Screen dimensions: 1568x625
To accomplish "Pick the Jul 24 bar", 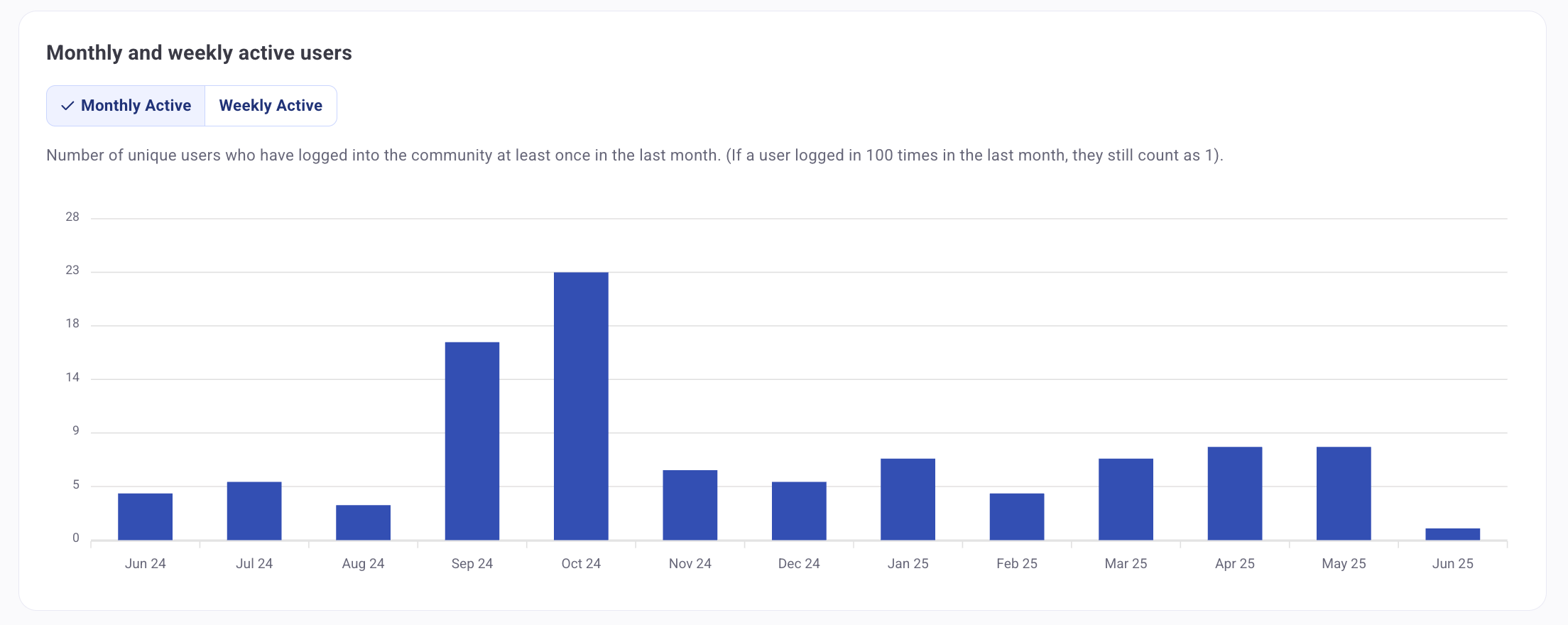I will 254,511.
